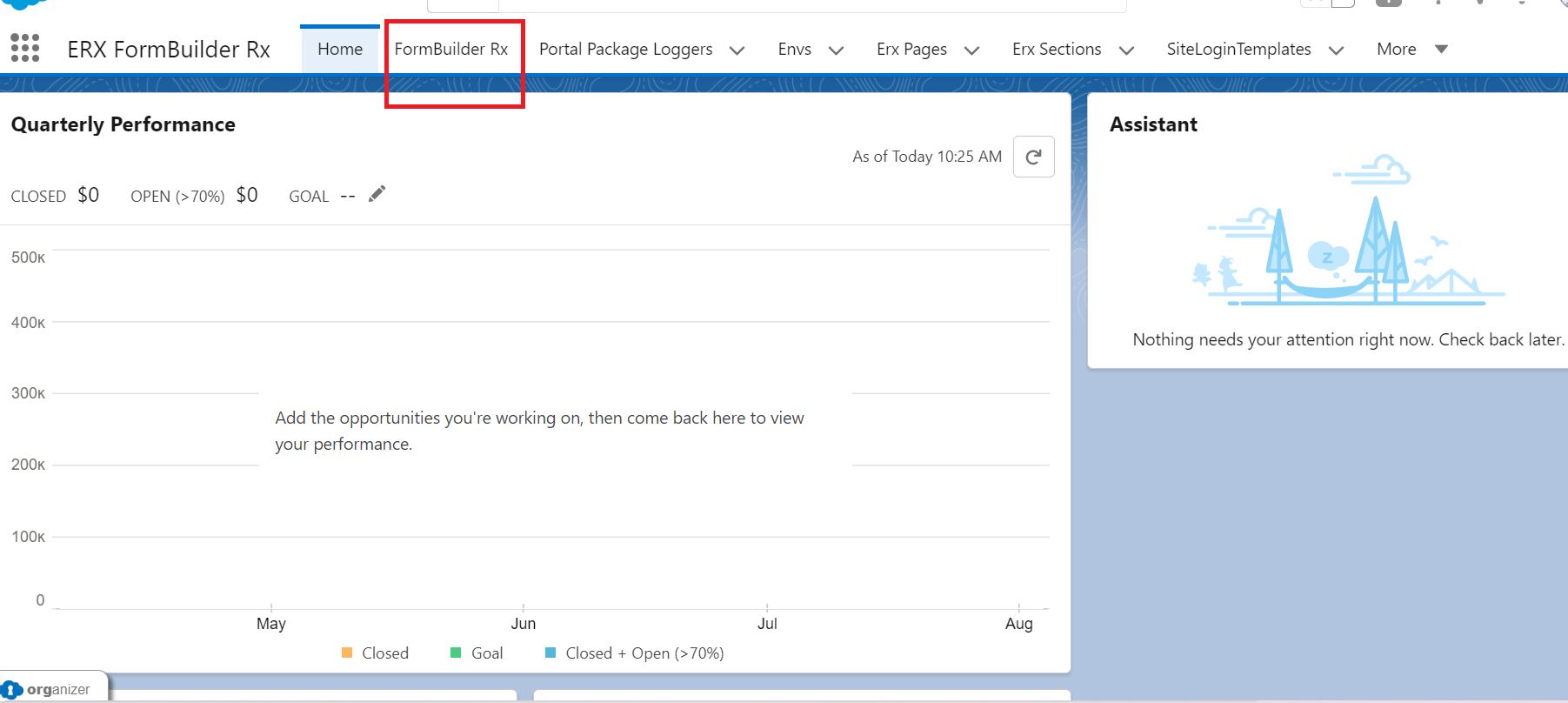The image size is (1568, 703).
Task: Switch to the Home tab
Action: (339, 50)
